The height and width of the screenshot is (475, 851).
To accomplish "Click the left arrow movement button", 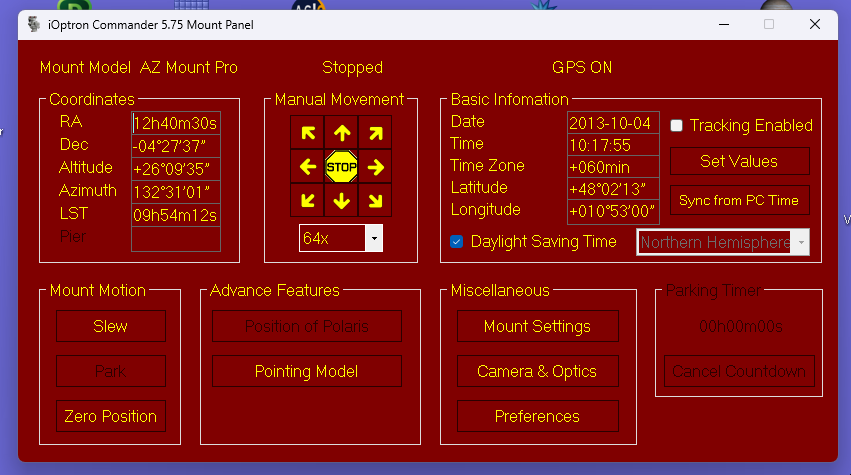I will tap(308, 167).
